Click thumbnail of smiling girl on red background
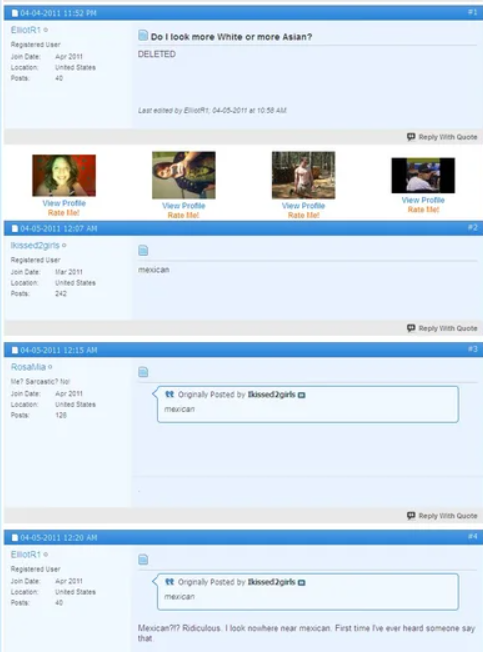The width and height of the screenshot is (483, 652). [x=64, y=175]
